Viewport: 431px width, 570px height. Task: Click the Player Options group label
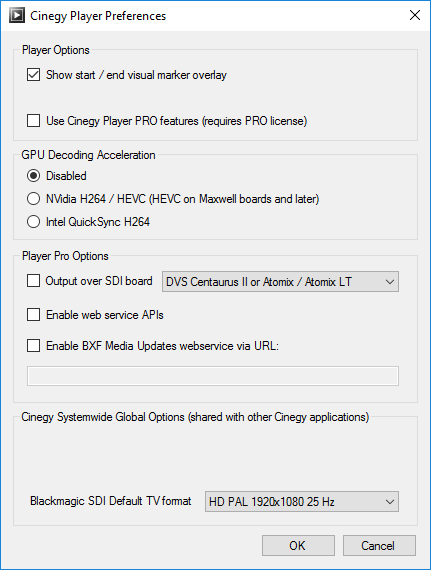(x=56, y=50)
